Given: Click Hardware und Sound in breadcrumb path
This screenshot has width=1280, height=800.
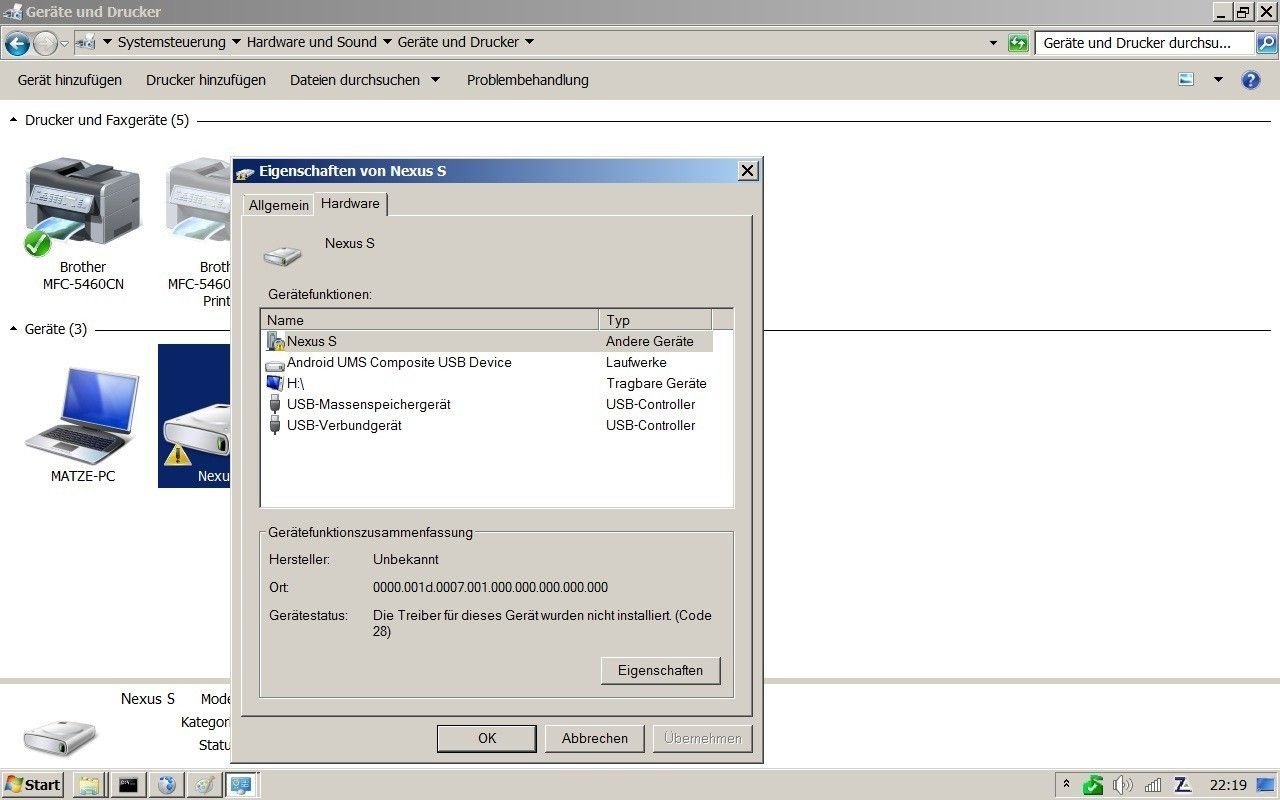Looking at the screenshot, I should tap(312, 42).
